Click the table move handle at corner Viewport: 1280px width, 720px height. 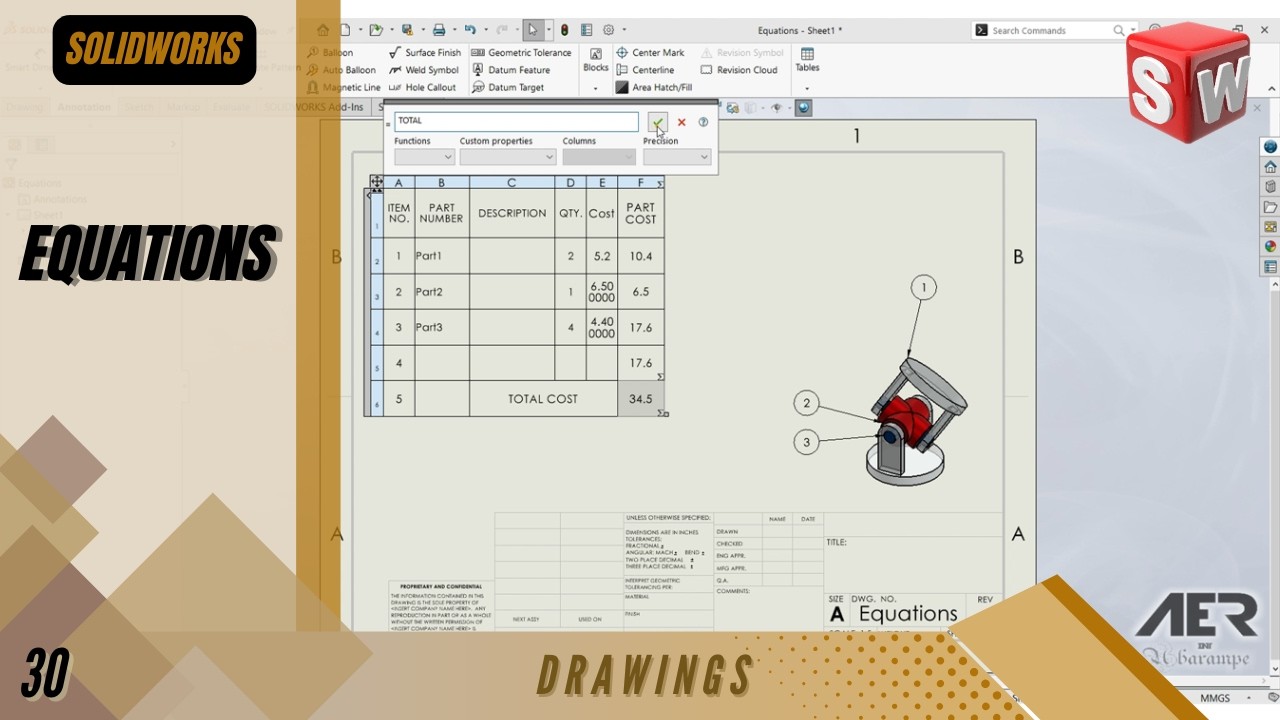click(x=376, y=183)
